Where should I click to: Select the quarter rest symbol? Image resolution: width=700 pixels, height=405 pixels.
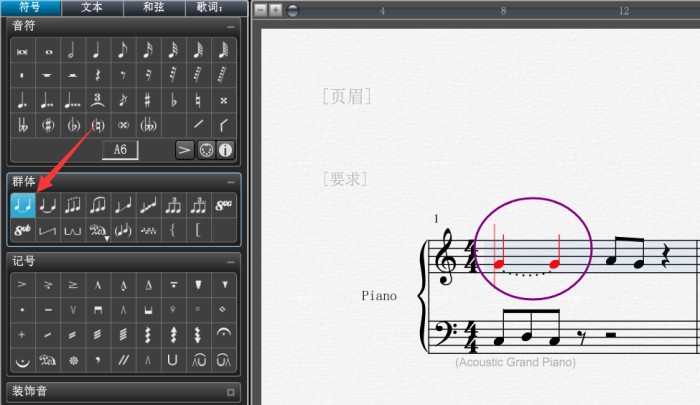(97, 75)
